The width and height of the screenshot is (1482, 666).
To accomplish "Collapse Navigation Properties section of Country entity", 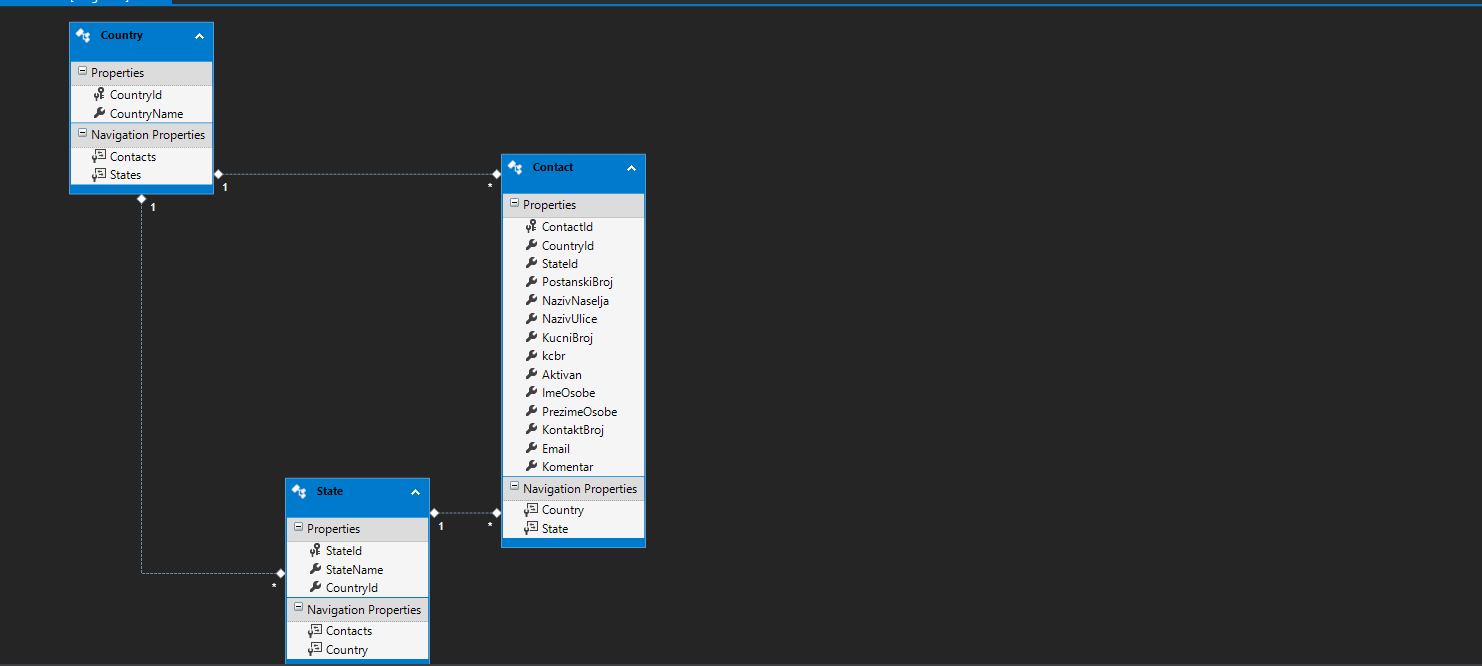I will click(82, 133).
